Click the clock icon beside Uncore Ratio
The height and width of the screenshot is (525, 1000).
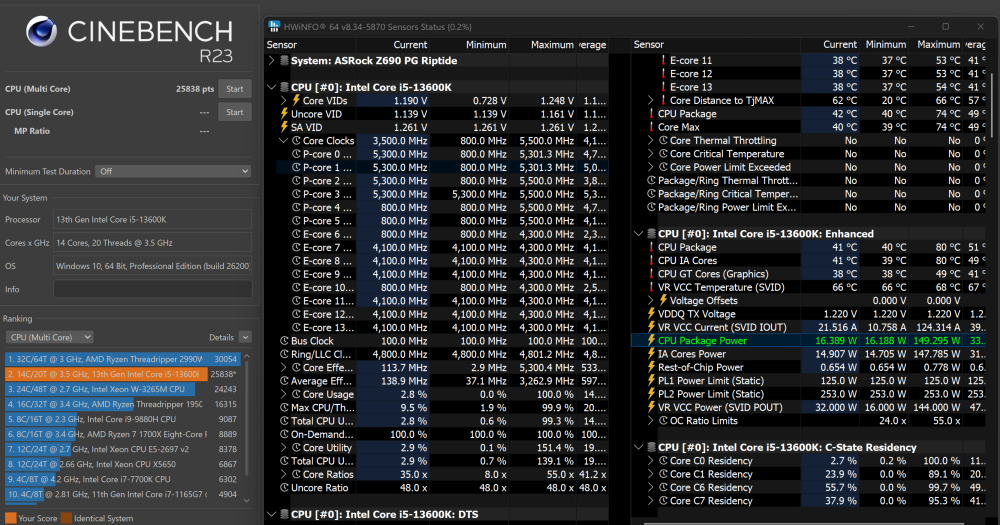pos(284,488)
